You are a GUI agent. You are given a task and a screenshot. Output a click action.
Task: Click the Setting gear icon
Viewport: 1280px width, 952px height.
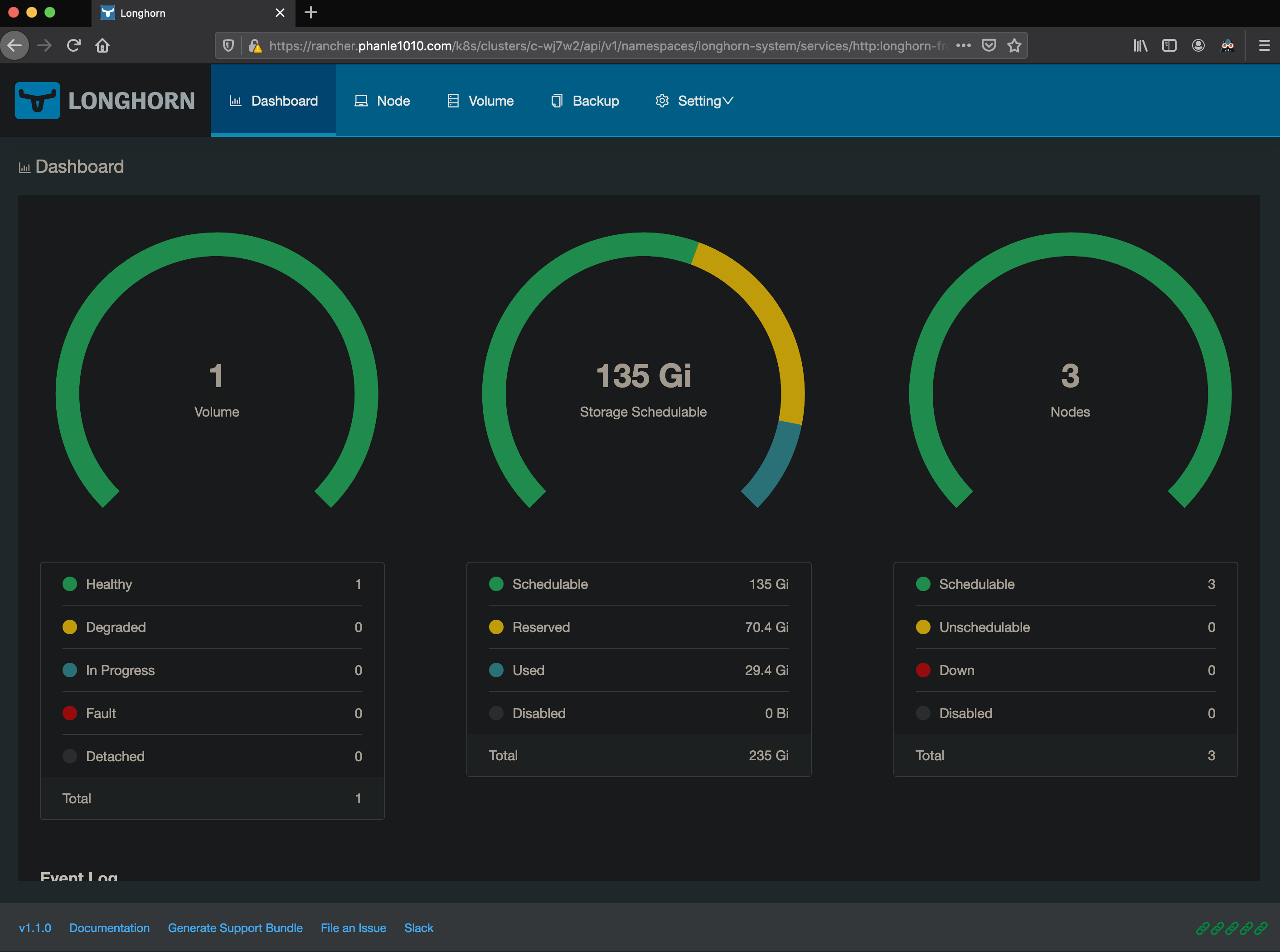[x=662, y=100]
